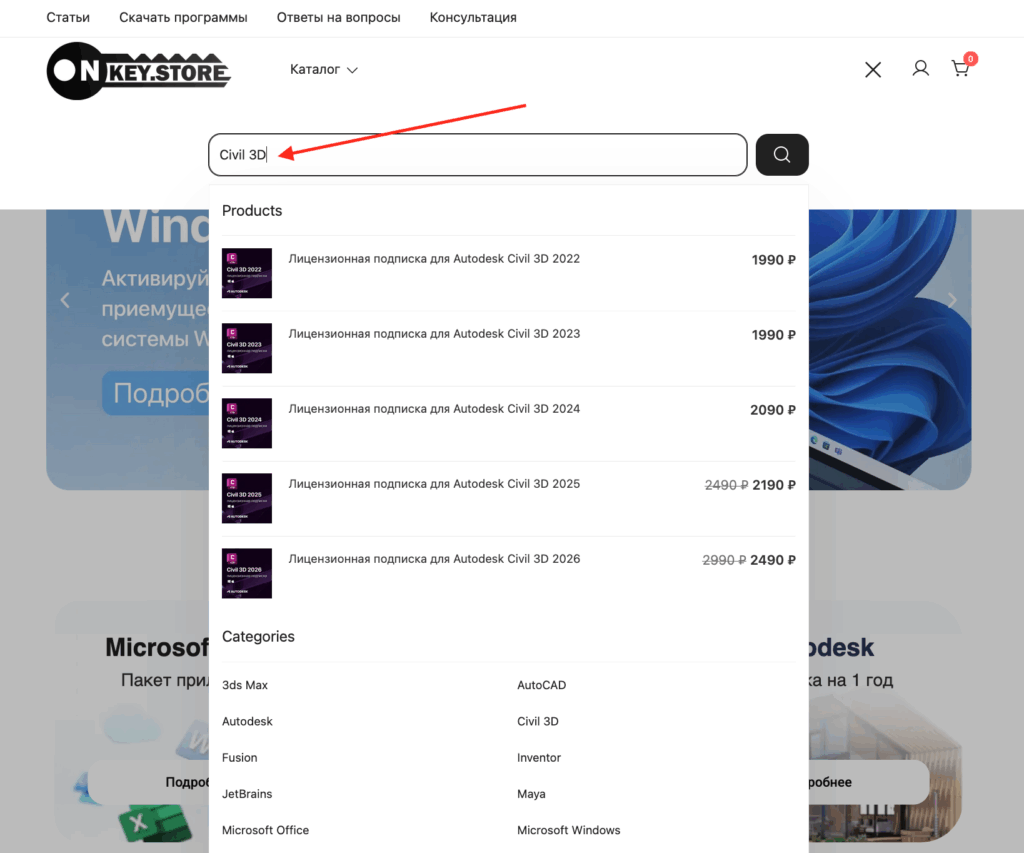Screen dimensions: 1024x853
Task: Open the shopping cart icon
Action: tap(961, 69)
